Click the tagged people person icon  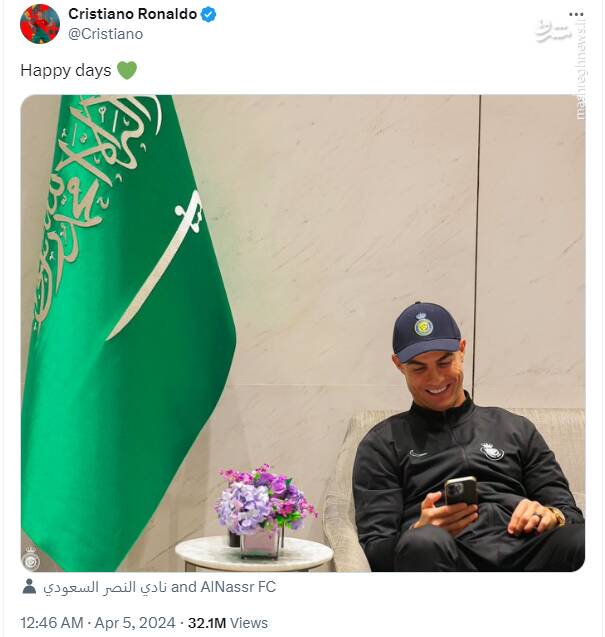(29, 587)
